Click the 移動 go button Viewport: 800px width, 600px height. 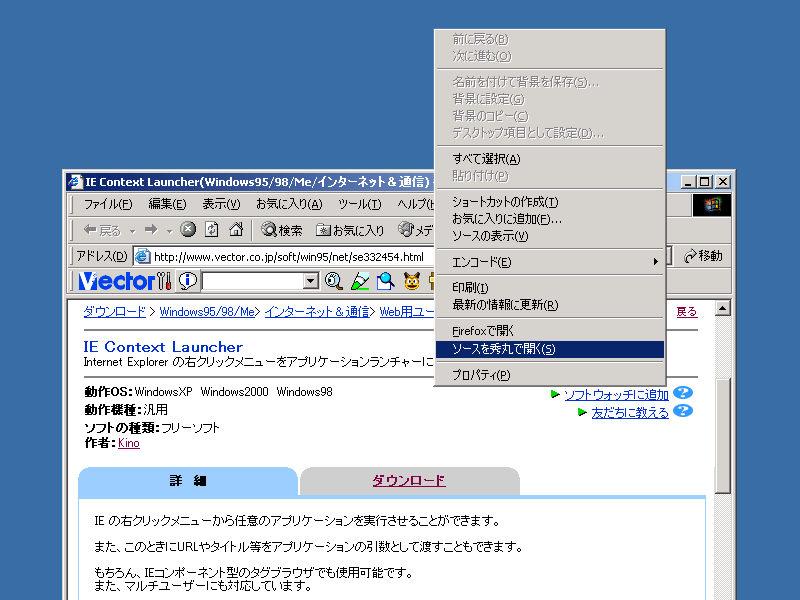point(703,256)
